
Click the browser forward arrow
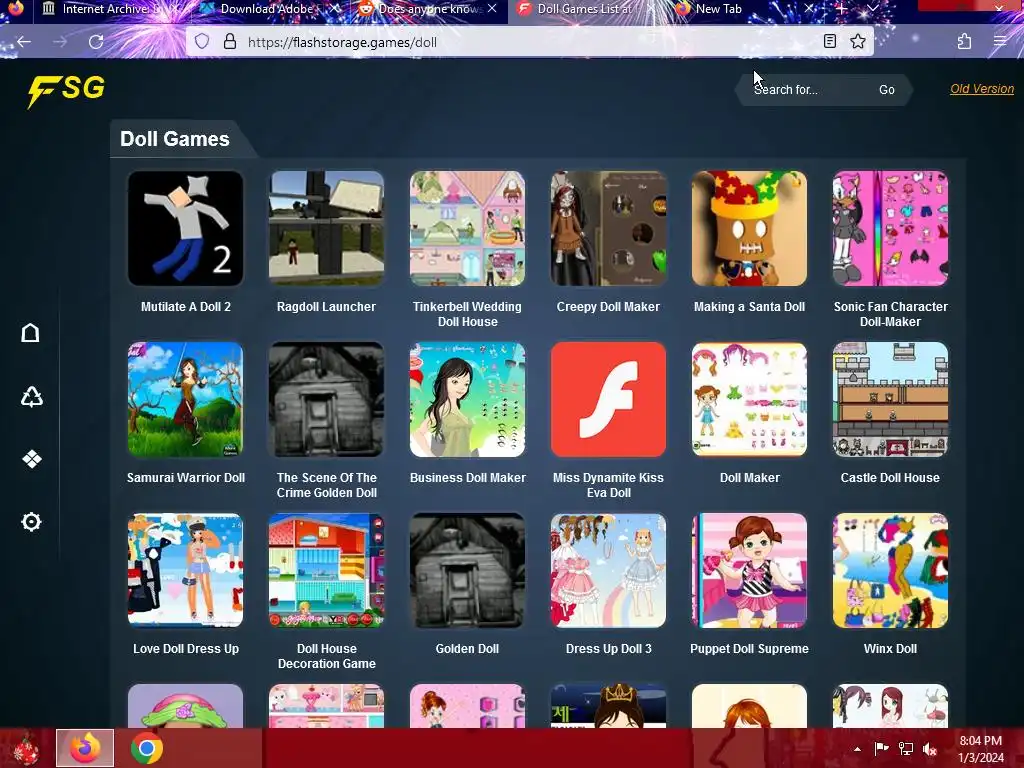coord(60,42)
